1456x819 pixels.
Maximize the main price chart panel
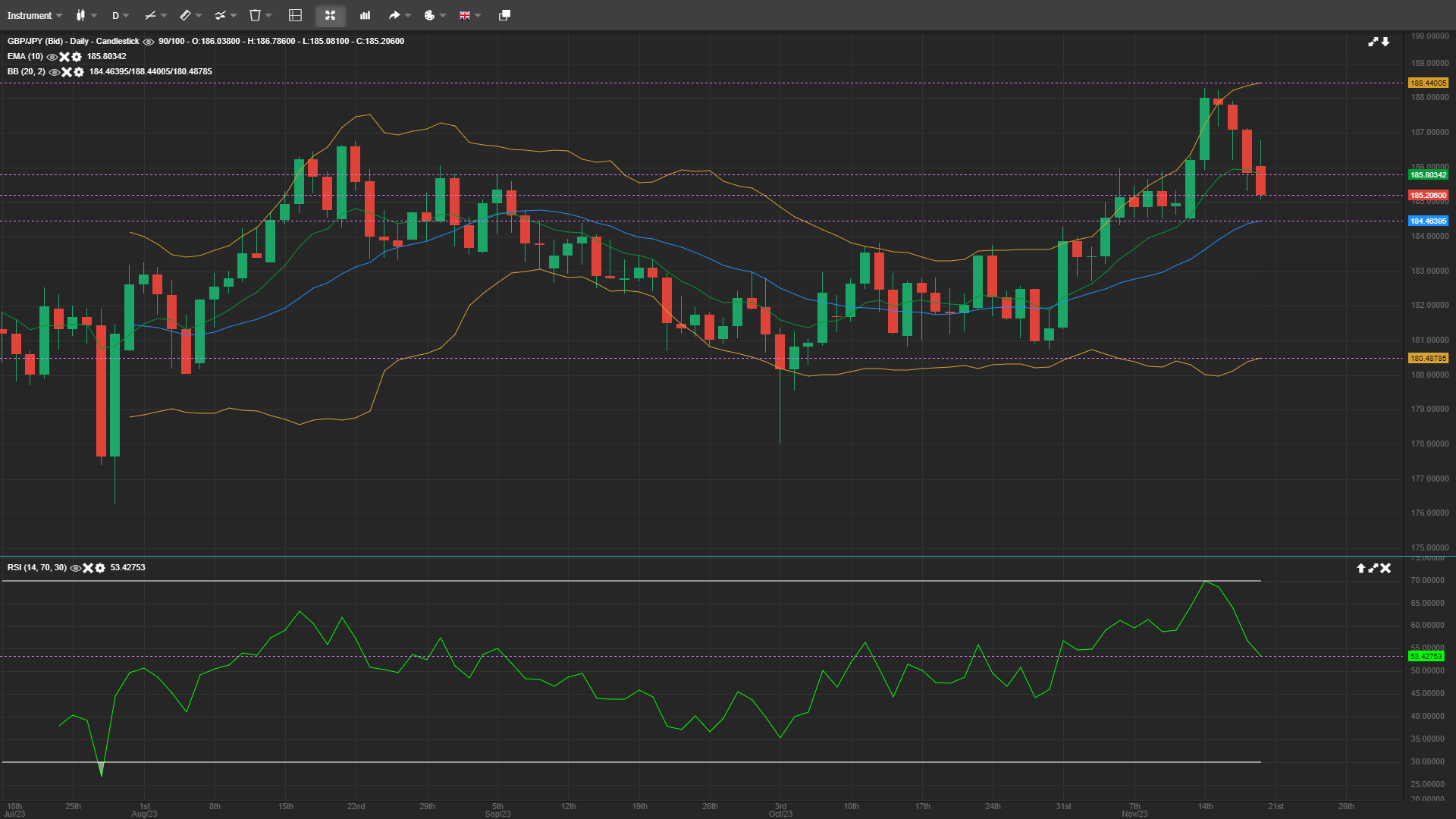coord(1373,42)
